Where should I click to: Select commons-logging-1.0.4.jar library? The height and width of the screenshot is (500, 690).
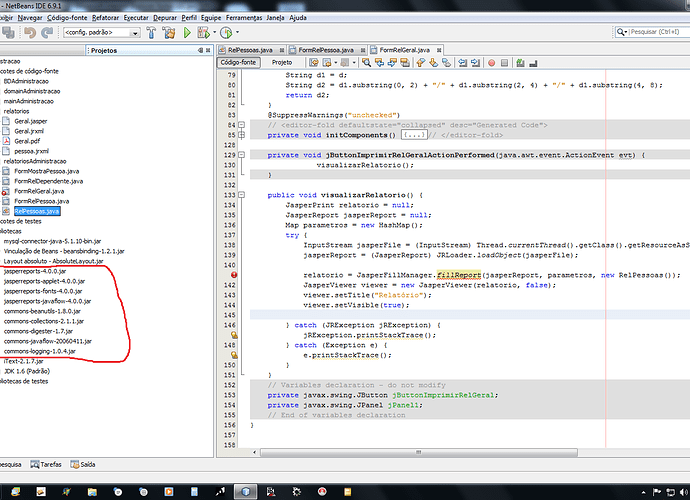point(40,351)
